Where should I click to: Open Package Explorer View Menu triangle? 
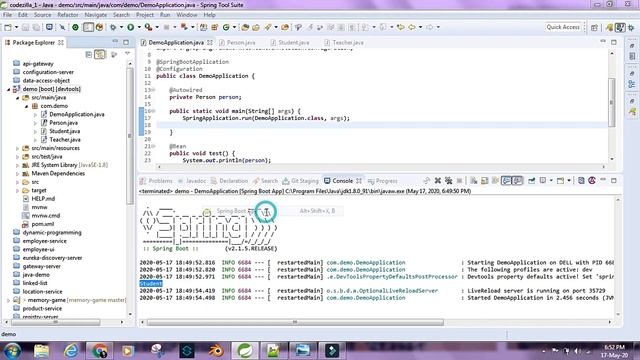[x=128, y=54]
